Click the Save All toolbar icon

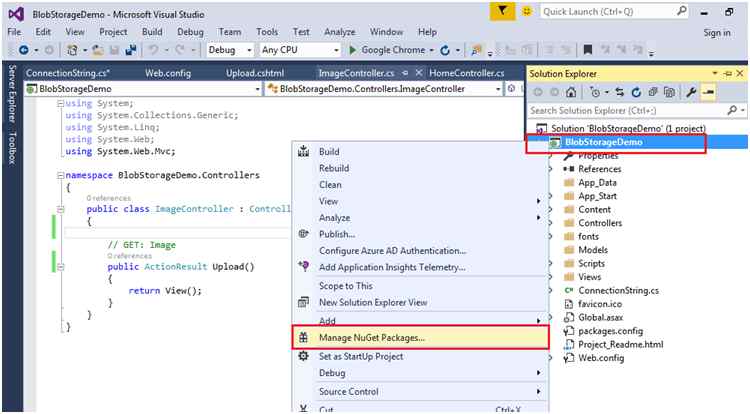(131, 50)
